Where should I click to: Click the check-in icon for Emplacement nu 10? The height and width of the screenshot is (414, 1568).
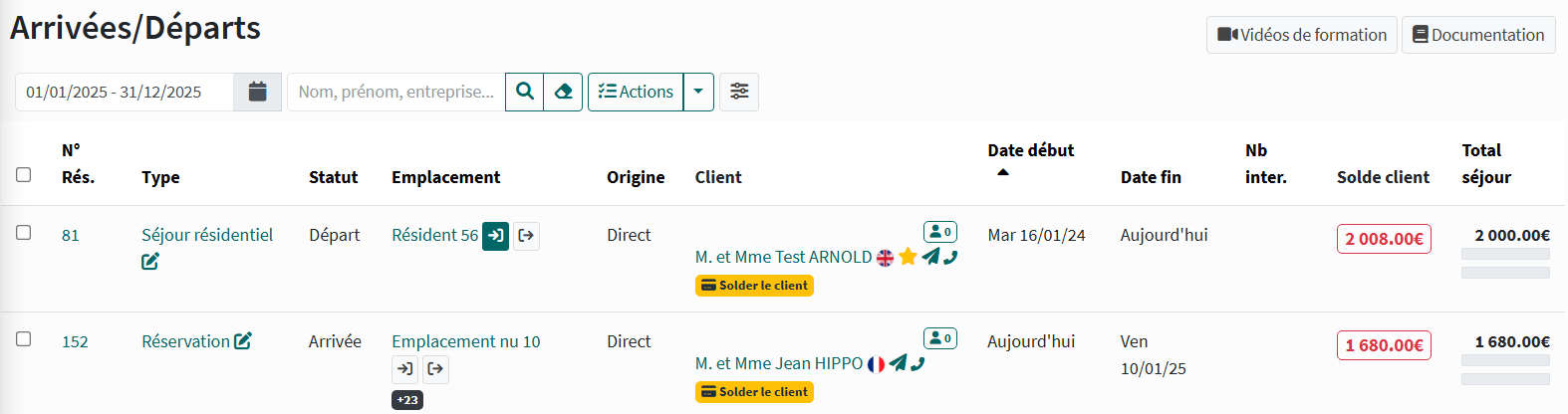(x=404, y=369)
